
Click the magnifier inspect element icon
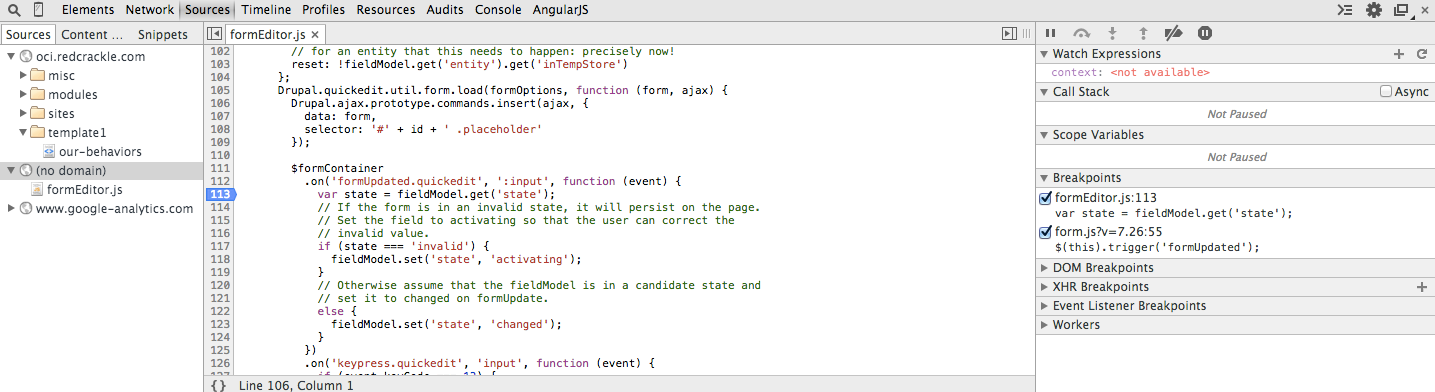14,10
